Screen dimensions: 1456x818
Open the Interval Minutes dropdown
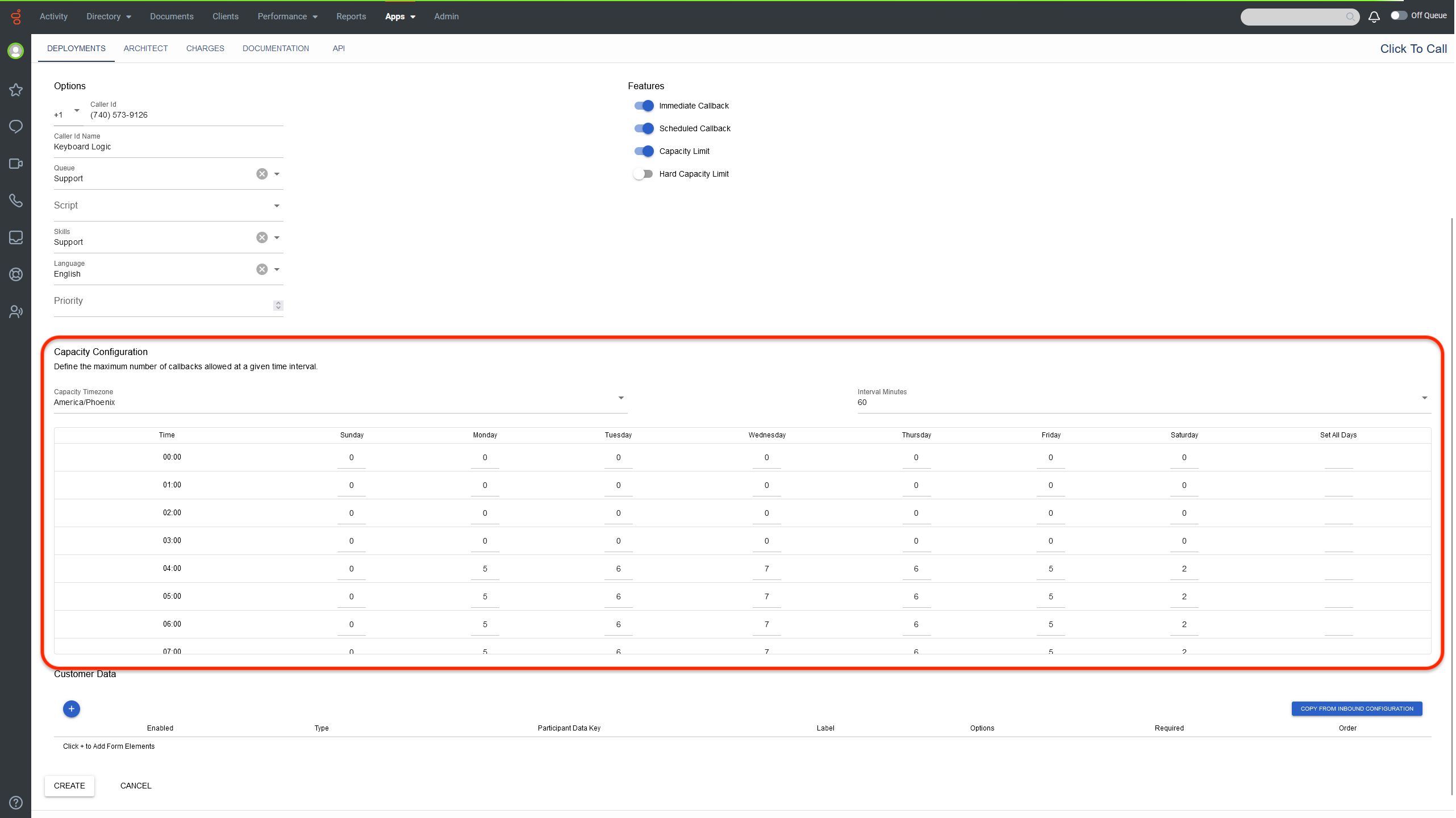tap(1424, 398)
